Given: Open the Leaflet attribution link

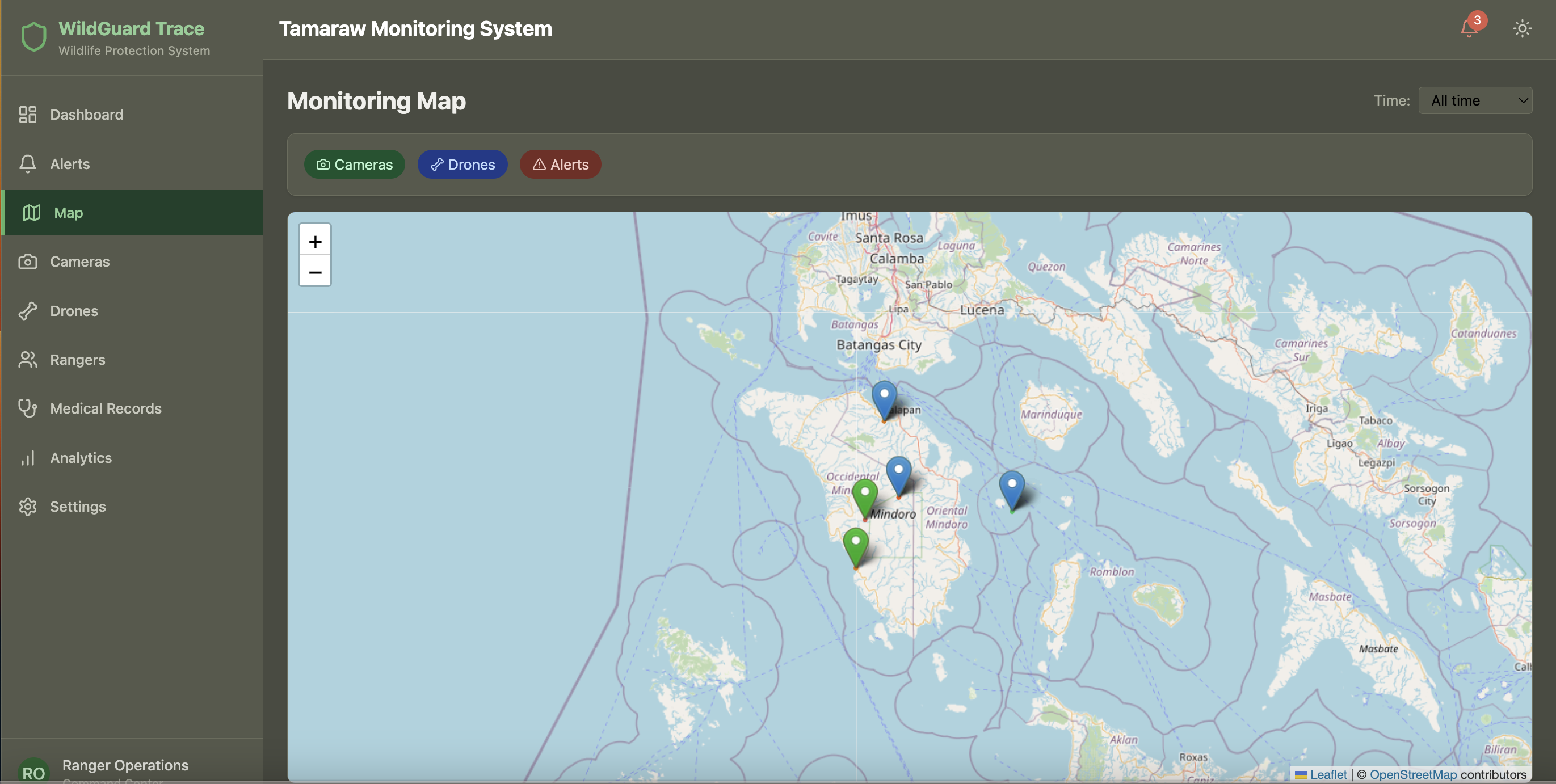Looking at the screenshot, I should (x=1328, y=774).
